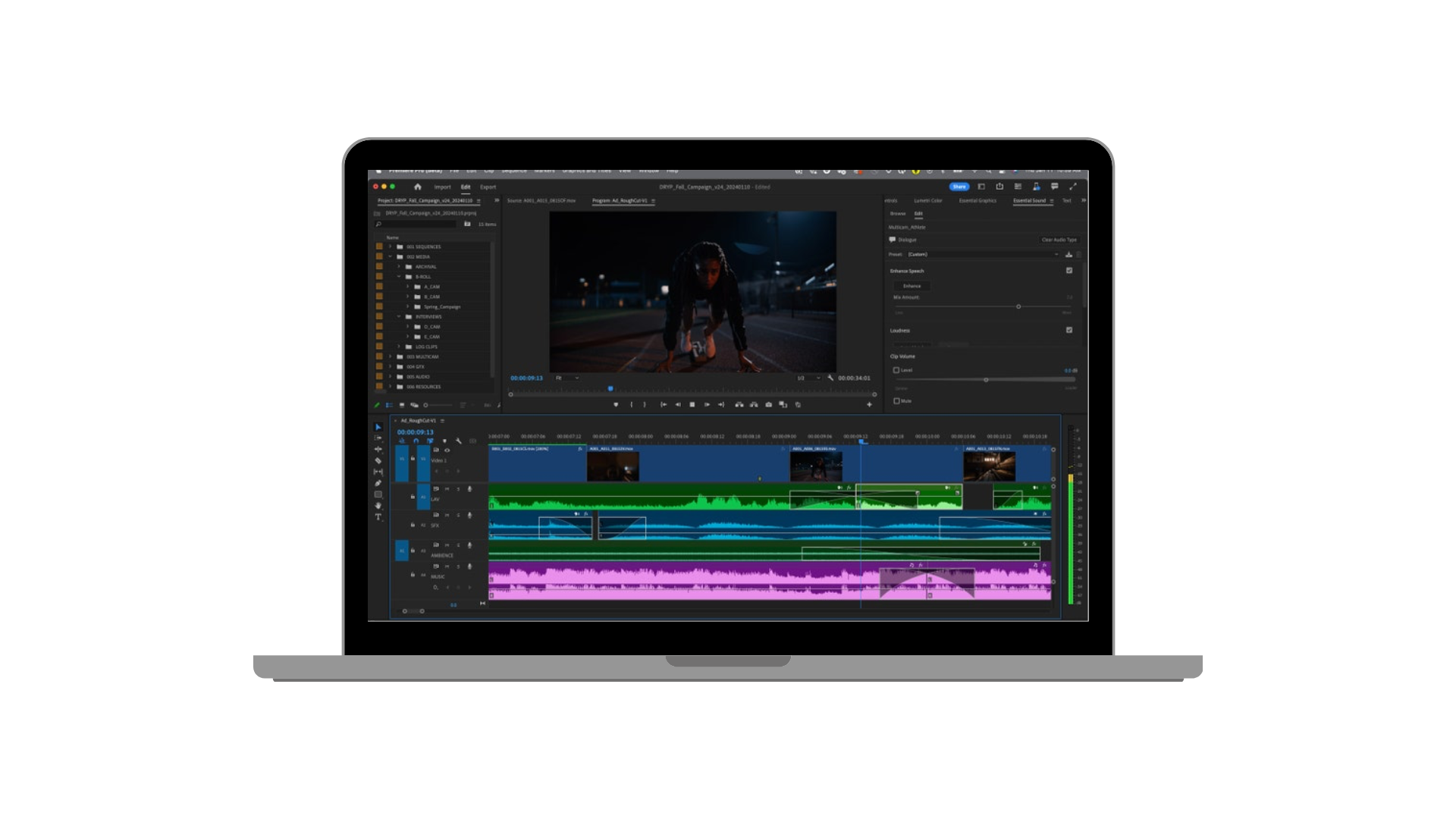Toggle the Enhance Speech checkbox

1069,271
